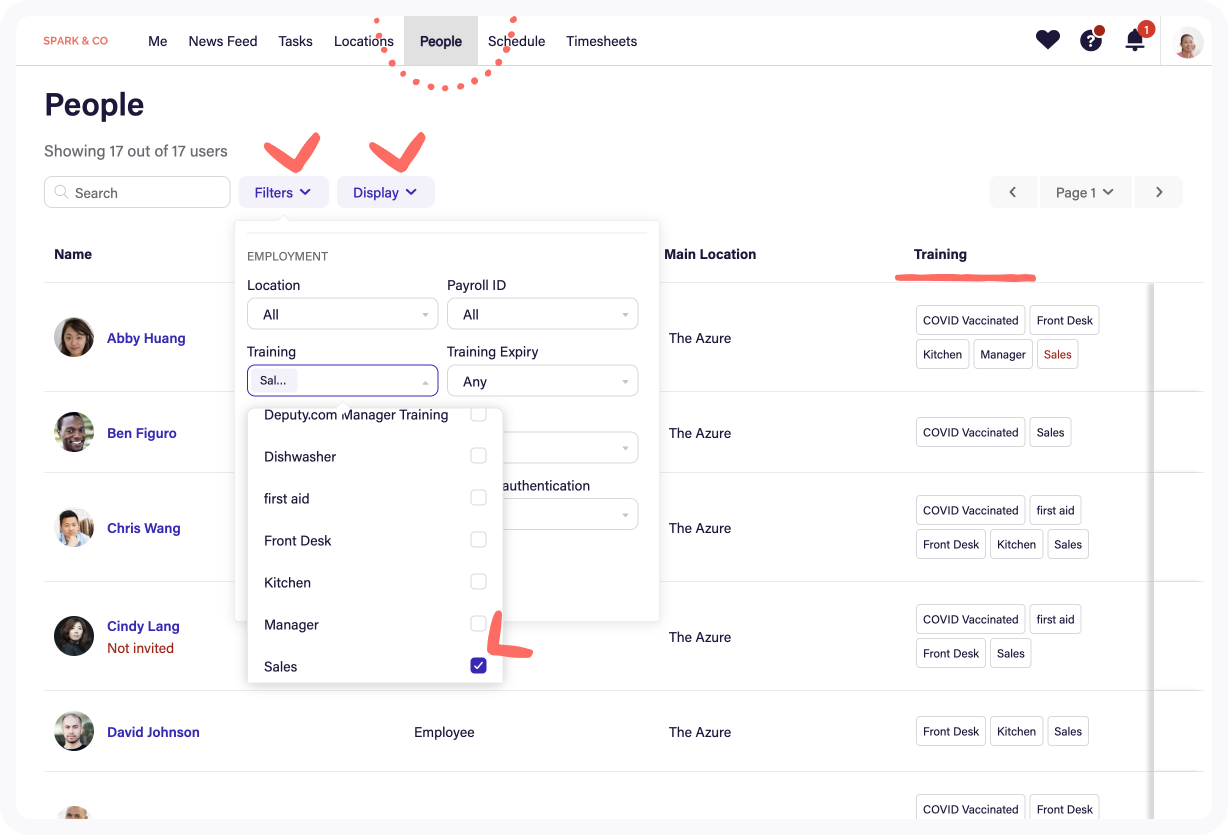Click Abby Huang's profile photo

74,338
